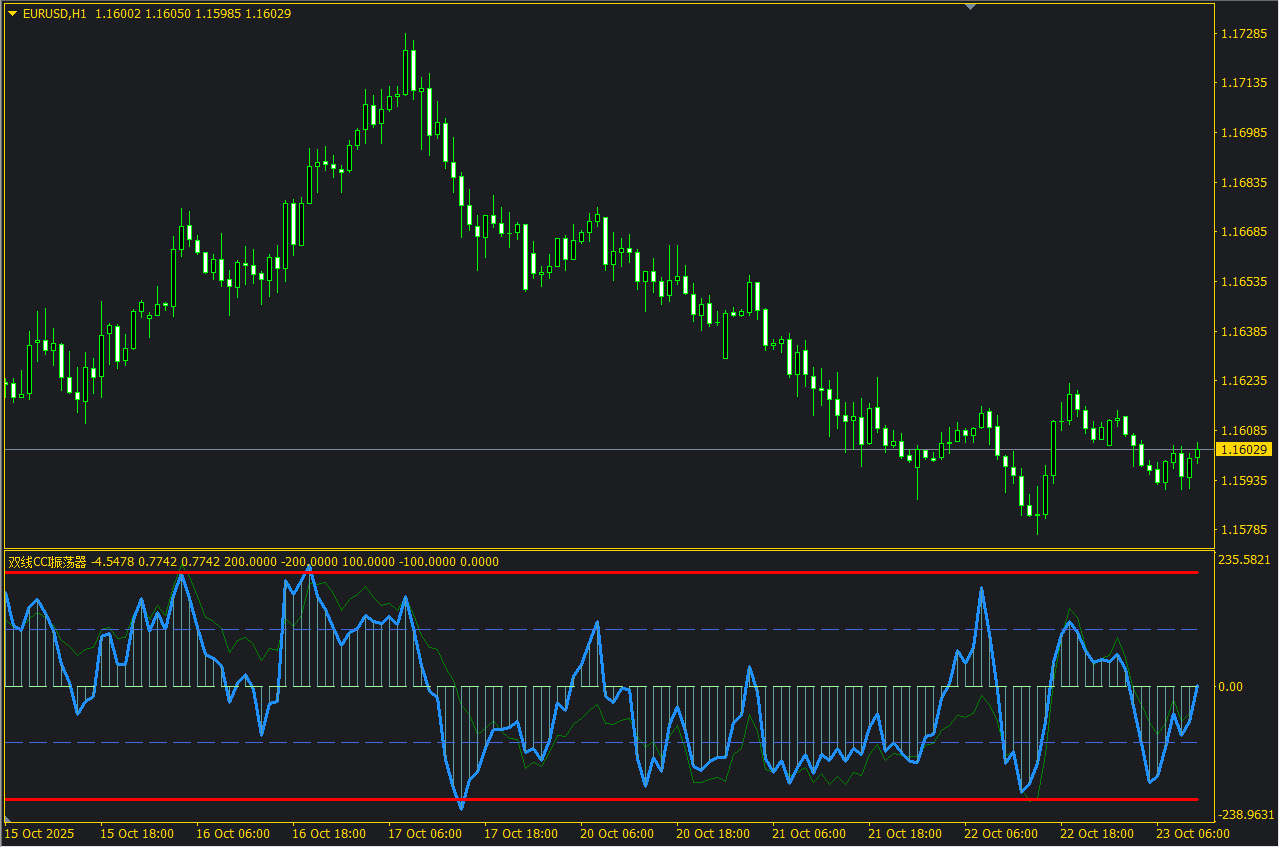Image resolution: width=1280 pixels, height=848 pixels.
Task: Click the 1.16385 price scale label
Action: point(1245,331)
